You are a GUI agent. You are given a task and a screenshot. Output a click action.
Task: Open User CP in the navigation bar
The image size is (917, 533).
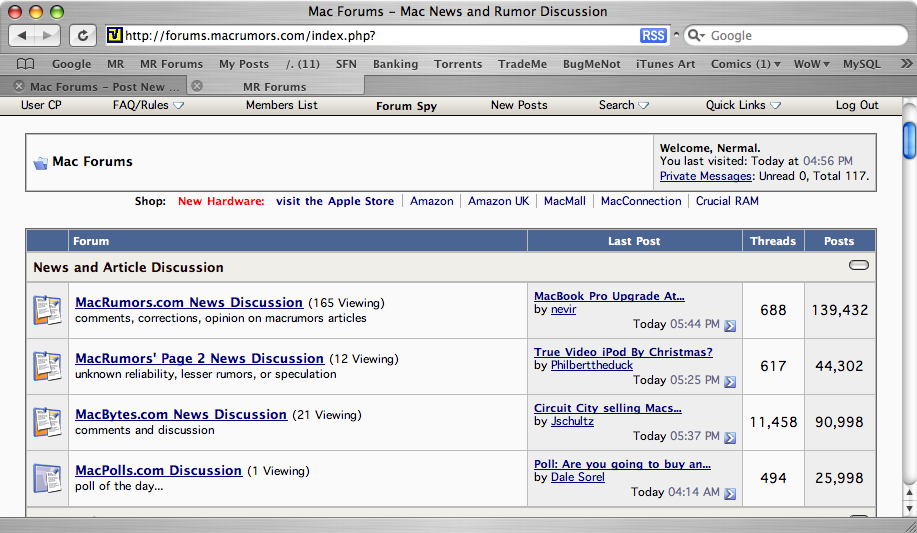point(41,105)
